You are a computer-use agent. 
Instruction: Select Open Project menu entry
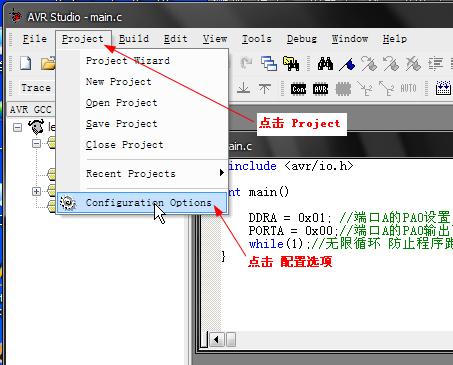[142, 103]
